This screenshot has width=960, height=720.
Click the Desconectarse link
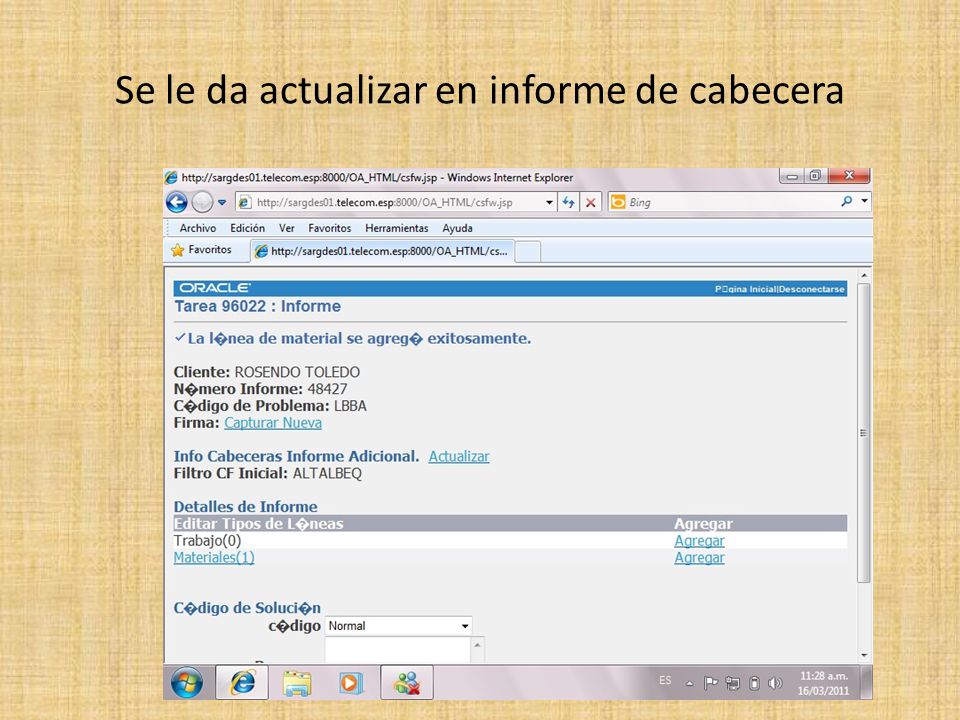coord(812,289)
